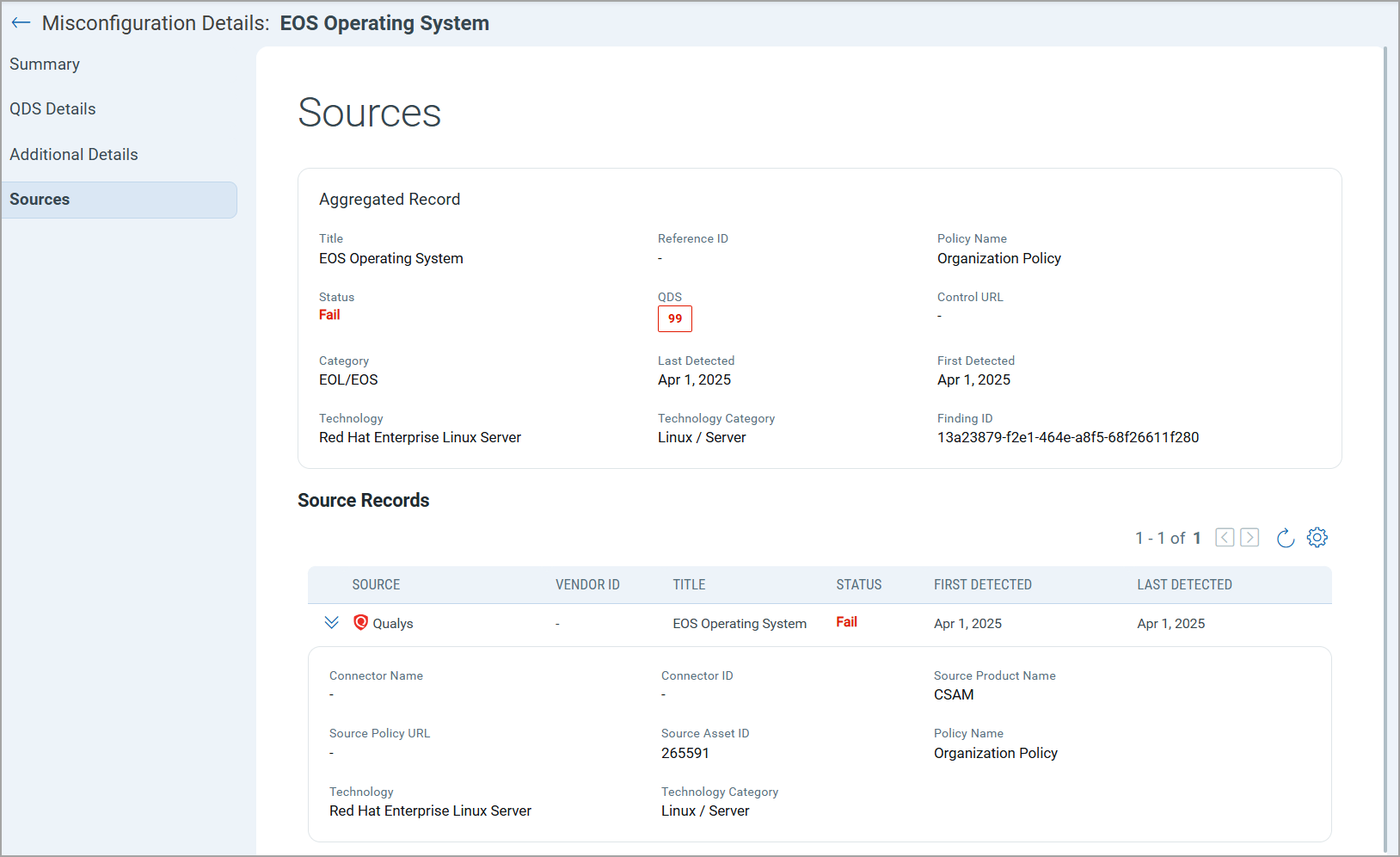Refresh the source records list
Image resolution: width=1400 pixels, height=857 pixels.
(1286, 538)
